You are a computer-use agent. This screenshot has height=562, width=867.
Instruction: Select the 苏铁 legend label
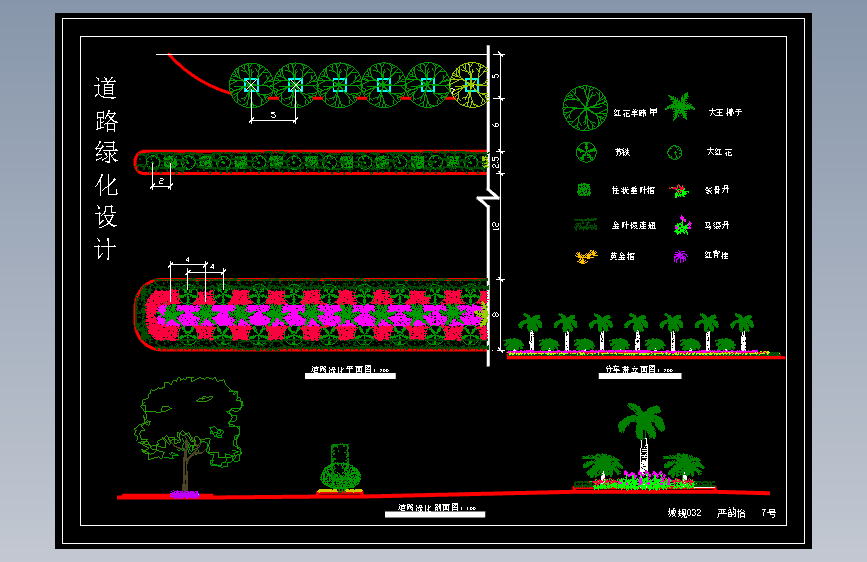tap(623, 152)
